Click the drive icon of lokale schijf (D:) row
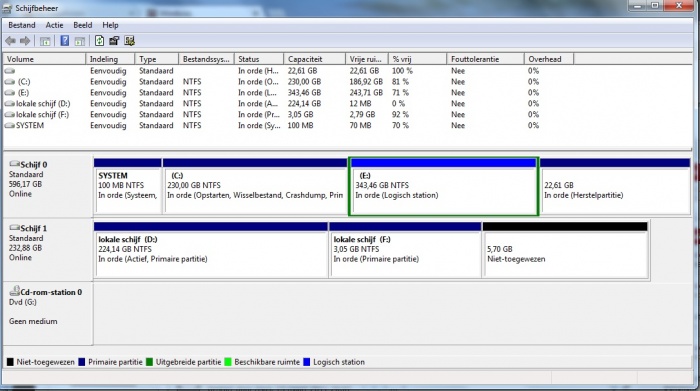700x391 pixels. 9,104
